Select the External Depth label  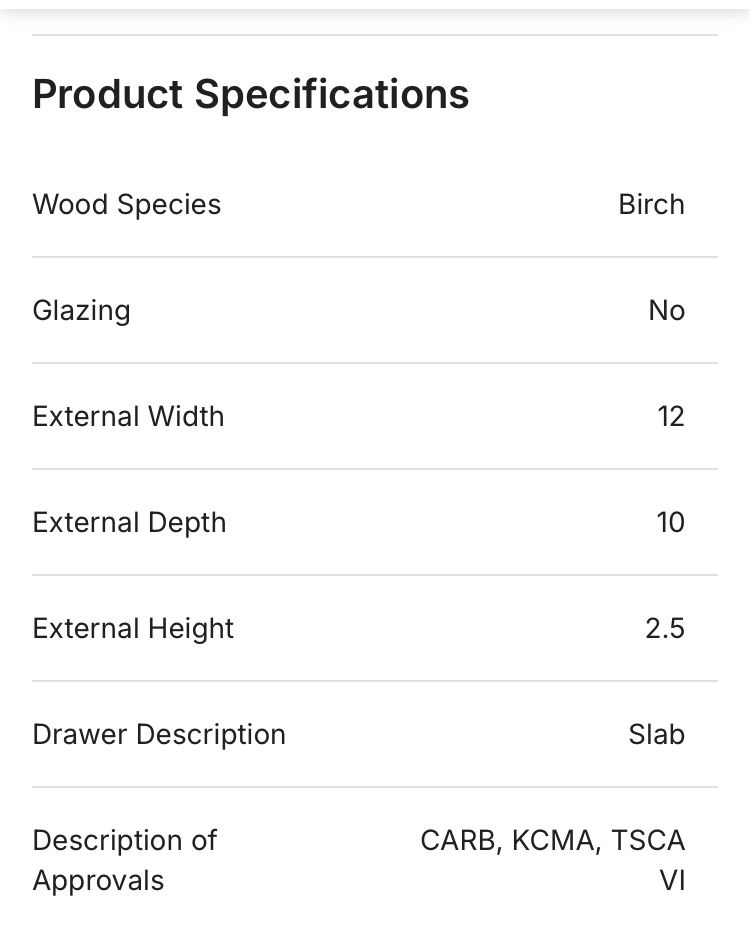click(x=129, y=523)
